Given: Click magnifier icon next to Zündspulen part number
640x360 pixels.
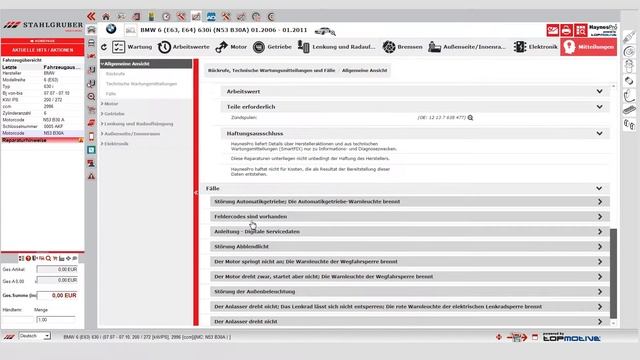Looking at the screenshot, I should point(470,118).
